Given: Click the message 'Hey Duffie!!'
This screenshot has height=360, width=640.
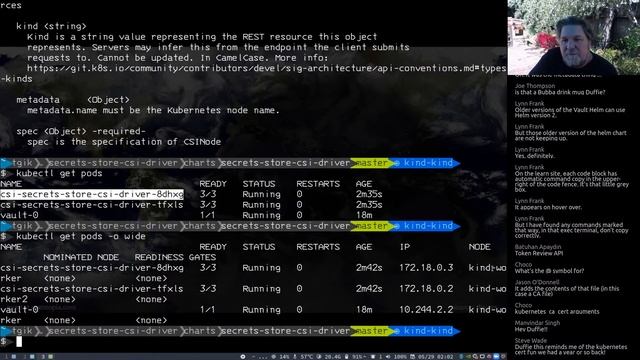Looking at the screenshot, I should click(x=531, y=329).
